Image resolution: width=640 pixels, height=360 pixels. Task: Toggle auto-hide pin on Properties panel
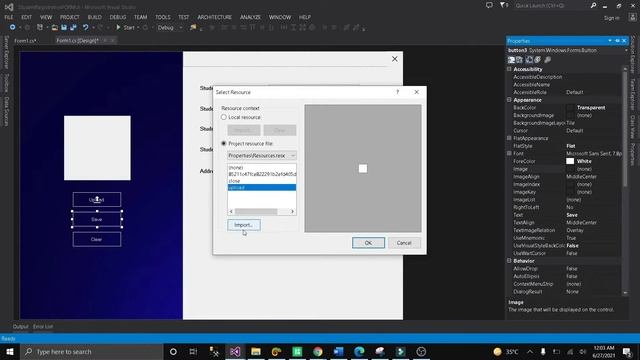tap(617, 41)
